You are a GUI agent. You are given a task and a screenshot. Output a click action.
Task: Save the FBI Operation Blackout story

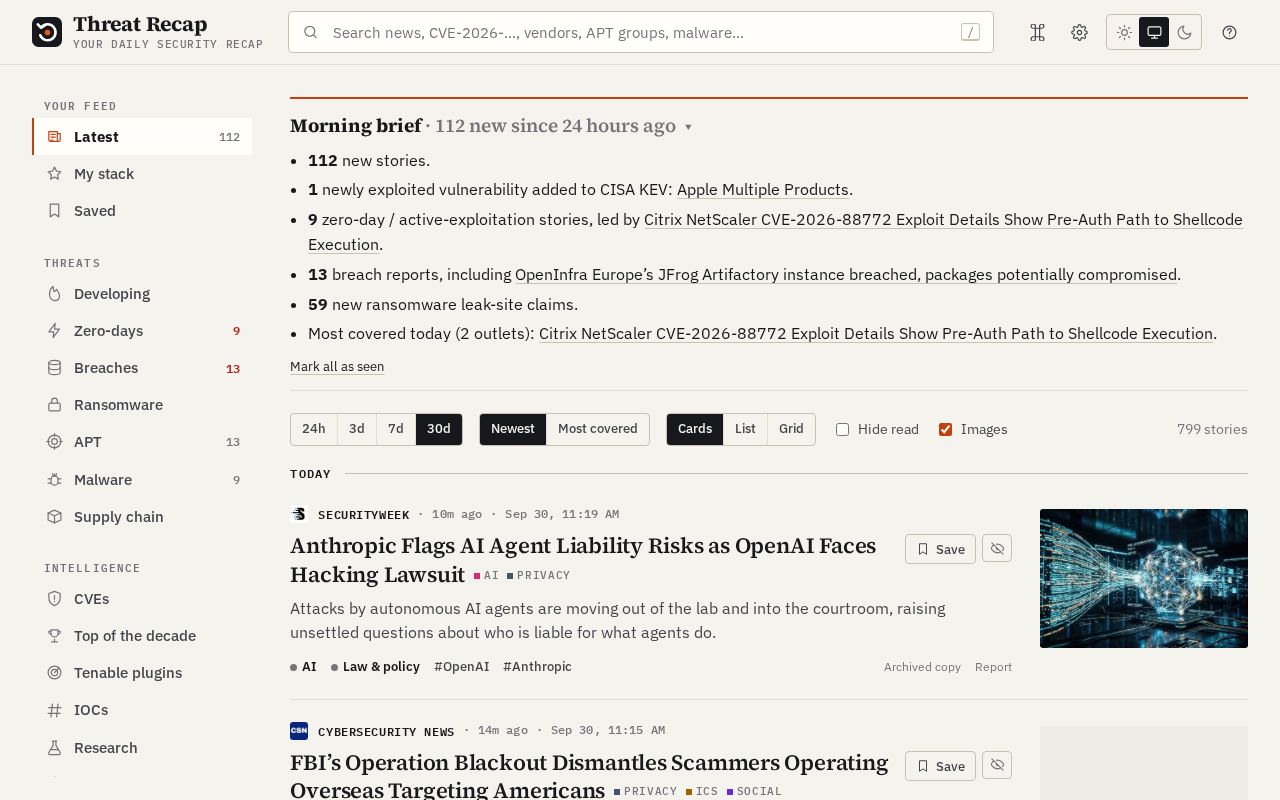pyautogui.click(x=940, y=766)
